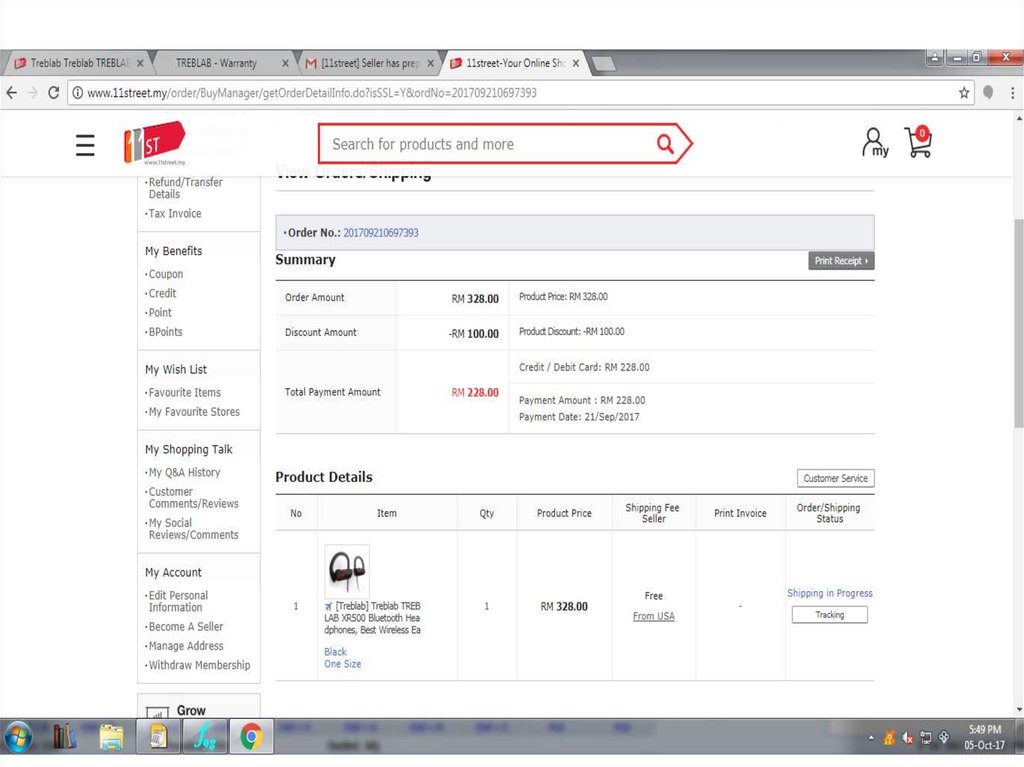Bookmark page with the star icon

(x=964, y=93)
